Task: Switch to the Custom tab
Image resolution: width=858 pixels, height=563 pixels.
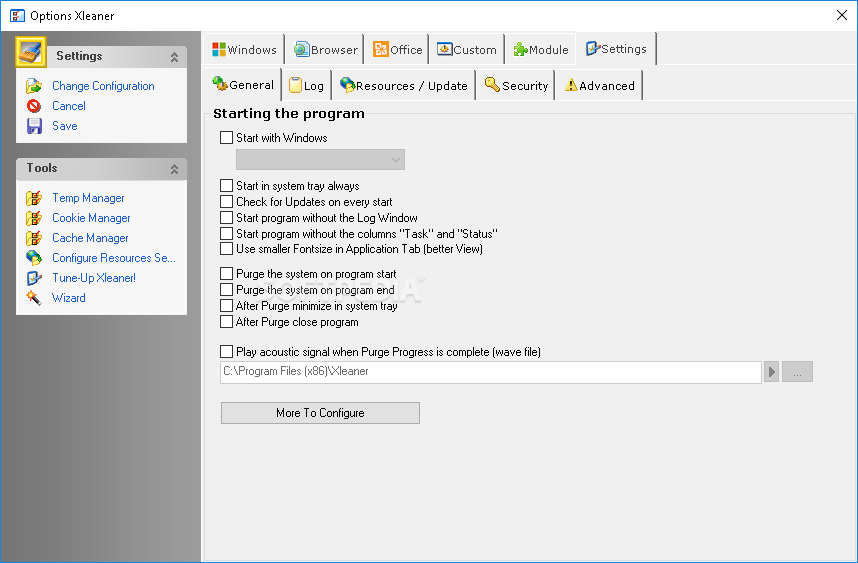Action: click(467, 50)
